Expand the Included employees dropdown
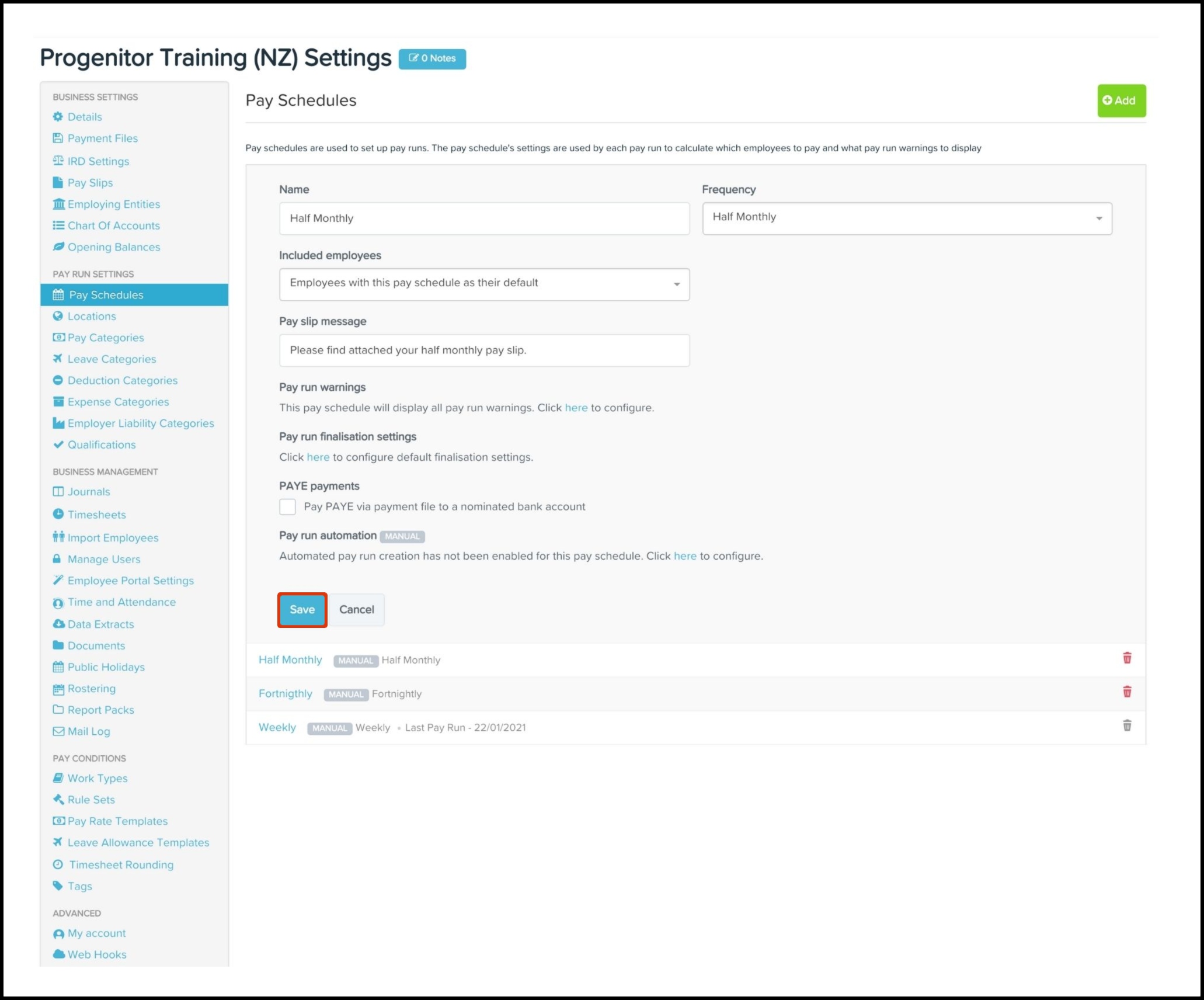This screenshot has height=1000, width=1204. point(484,284)
